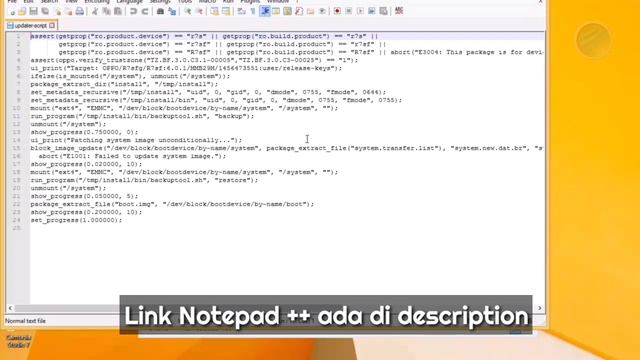The height and width of the screenshot is (360, 640).
Task: Click the Save All toolbar icon
Action: point(45,11)
